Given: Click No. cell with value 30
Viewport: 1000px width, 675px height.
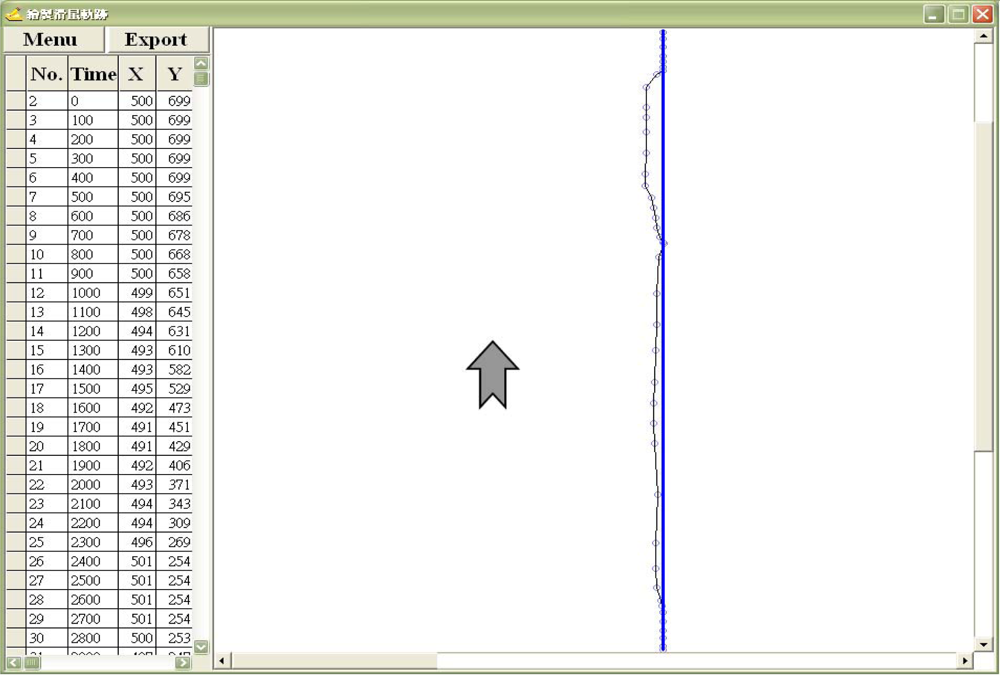Looking at the screenshot, I should click(47, 638).
